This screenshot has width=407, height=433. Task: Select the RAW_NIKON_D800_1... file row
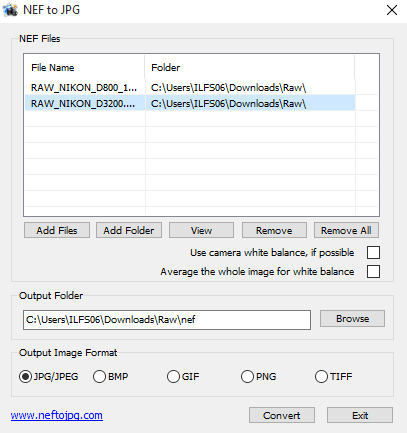click(x=190, y=88)
